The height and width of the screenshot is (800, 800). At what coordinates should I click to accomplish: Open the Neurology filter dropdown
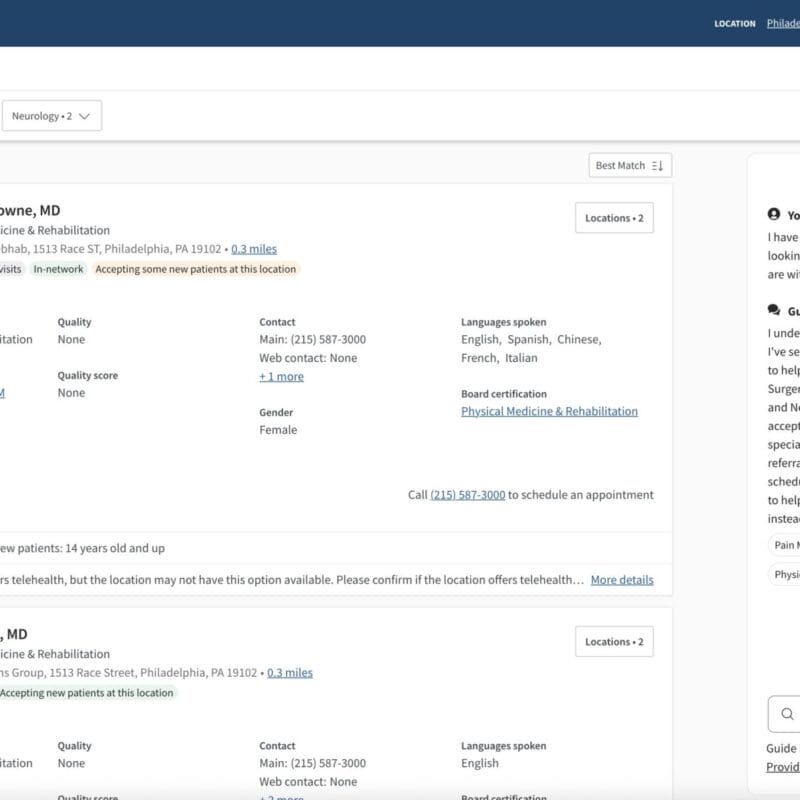(x=50, y=116)
